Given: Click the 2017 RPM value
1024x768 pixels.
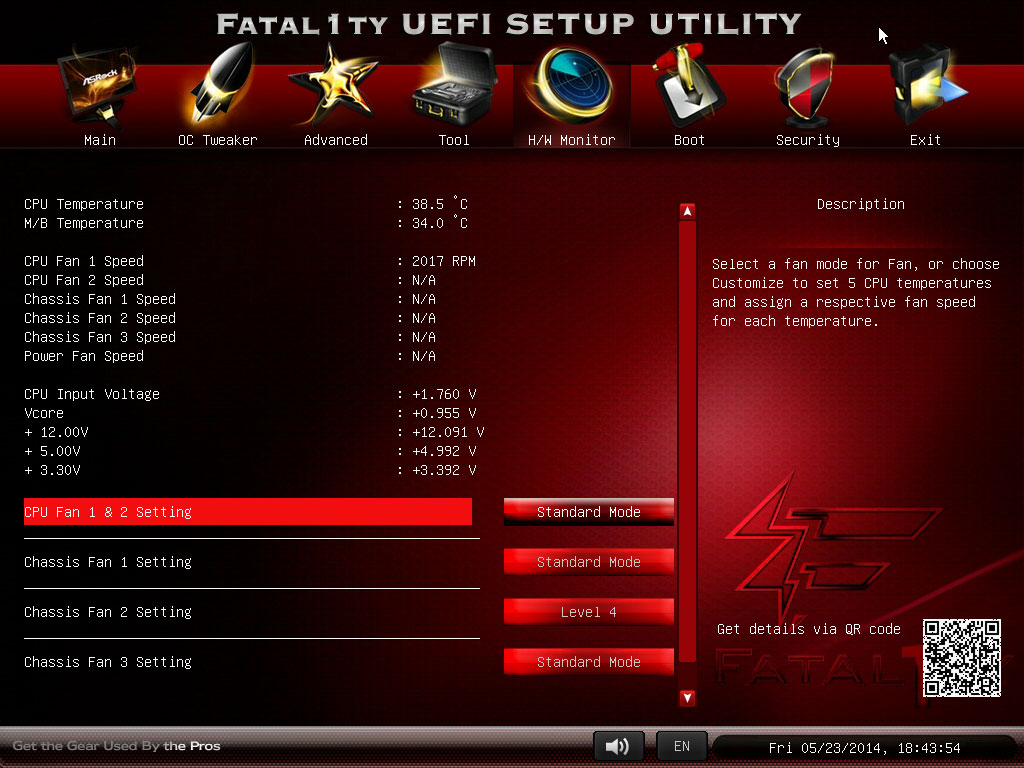Looking at the screenshot, I should 443,261.
